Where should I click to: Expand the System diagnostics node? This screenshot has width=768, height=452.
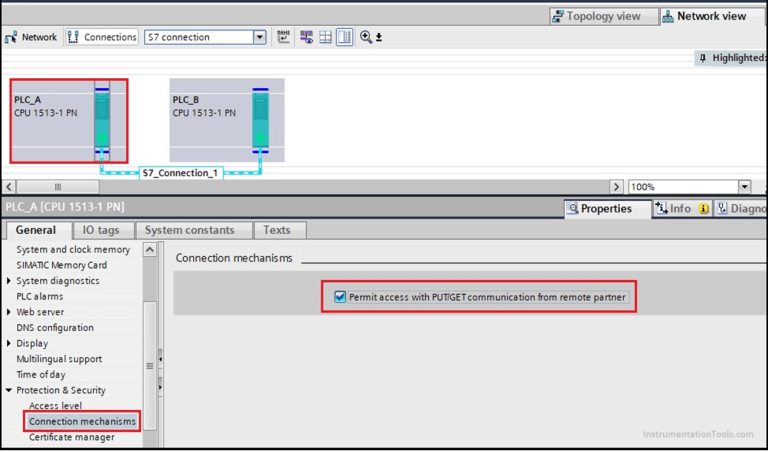(9, 281)
